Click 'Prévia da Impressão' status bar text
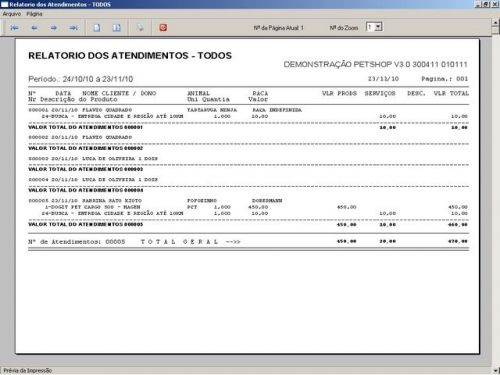The image size is (500, 375). [28, 371]
